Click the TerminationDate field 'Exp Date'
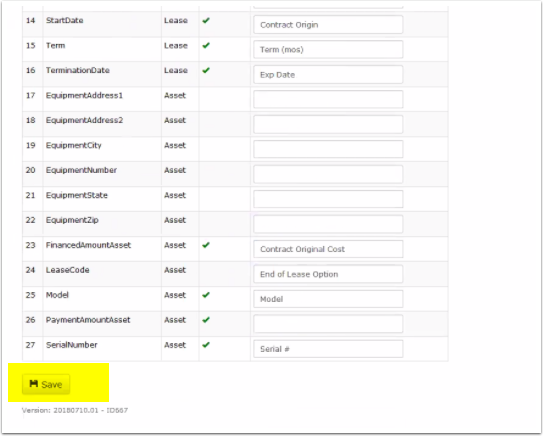 point(328,74)
